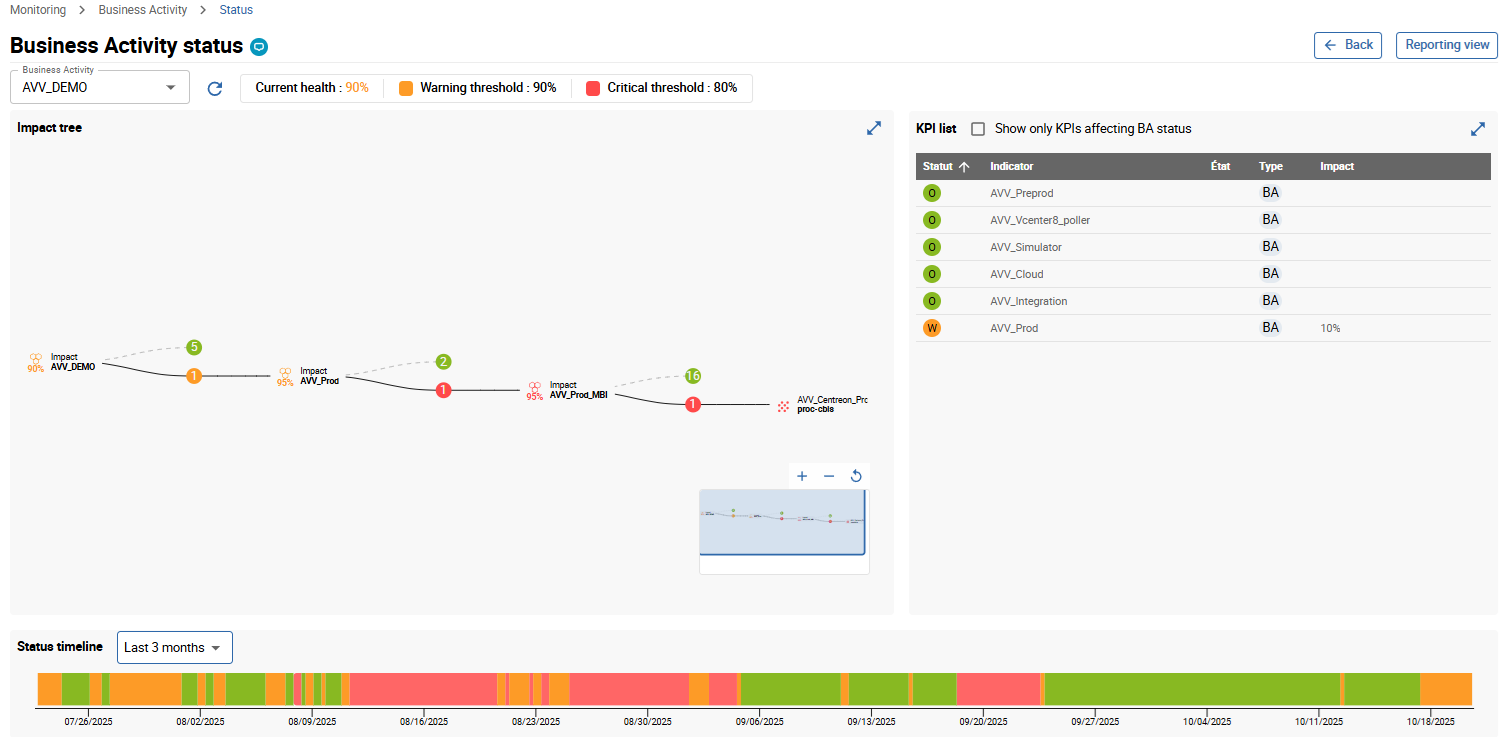Reset the impact tree view

[856, 476]
